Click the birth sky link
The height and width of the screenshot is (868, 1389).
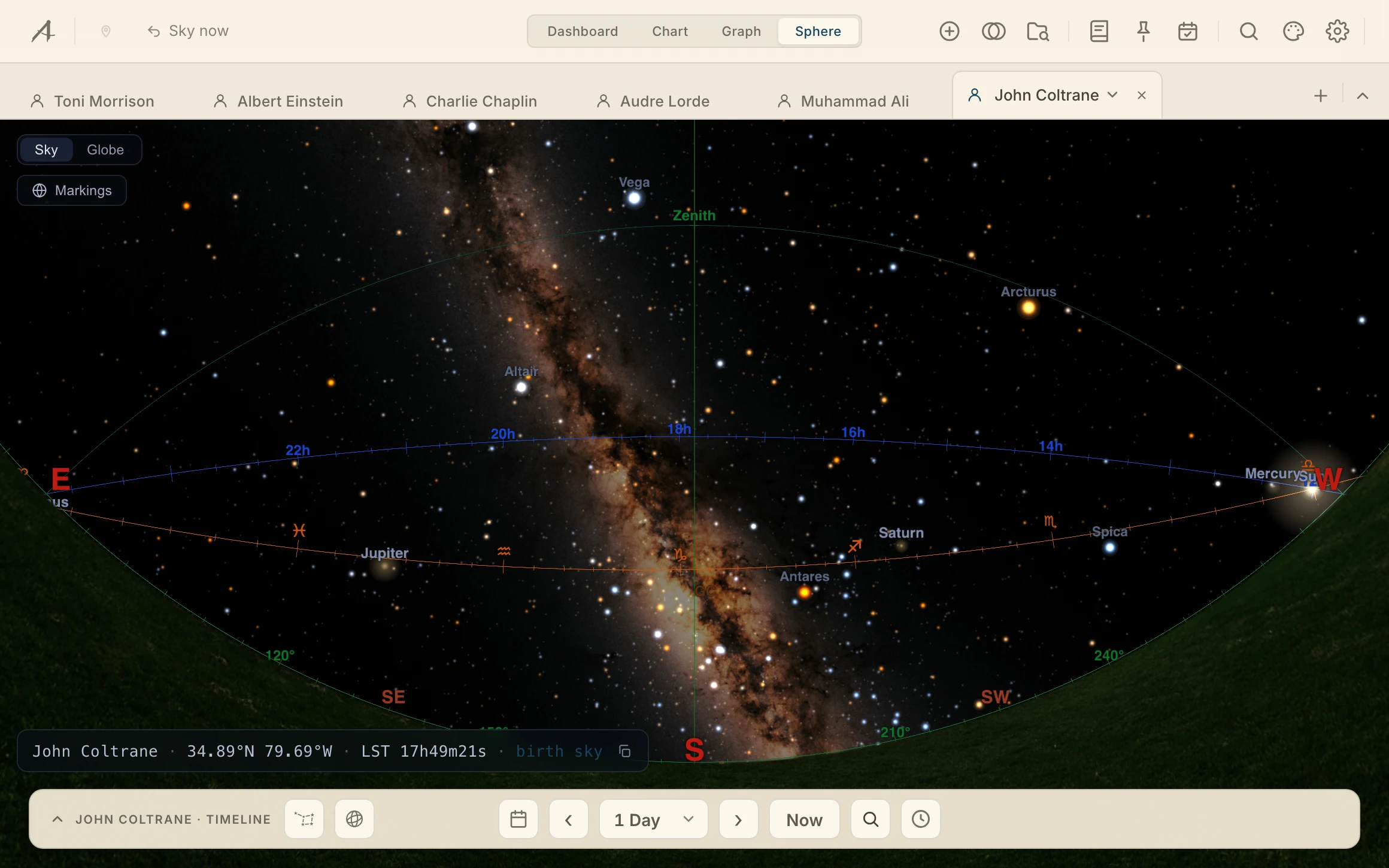pyautogui.click(x=559, y=751)
